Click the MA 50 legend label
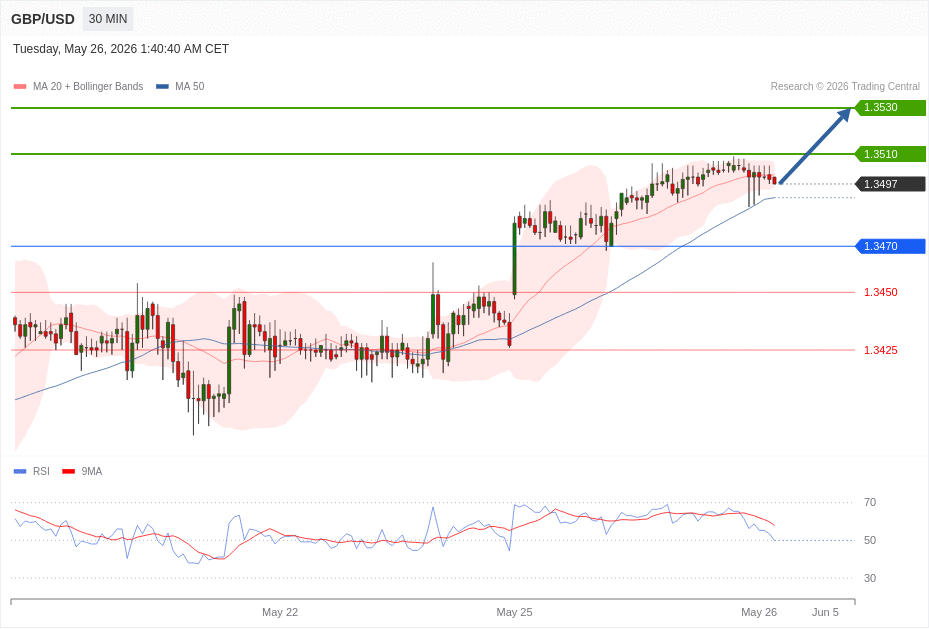Screen dimensions: 929x629 pyautogui.click(x=190, y=86)
